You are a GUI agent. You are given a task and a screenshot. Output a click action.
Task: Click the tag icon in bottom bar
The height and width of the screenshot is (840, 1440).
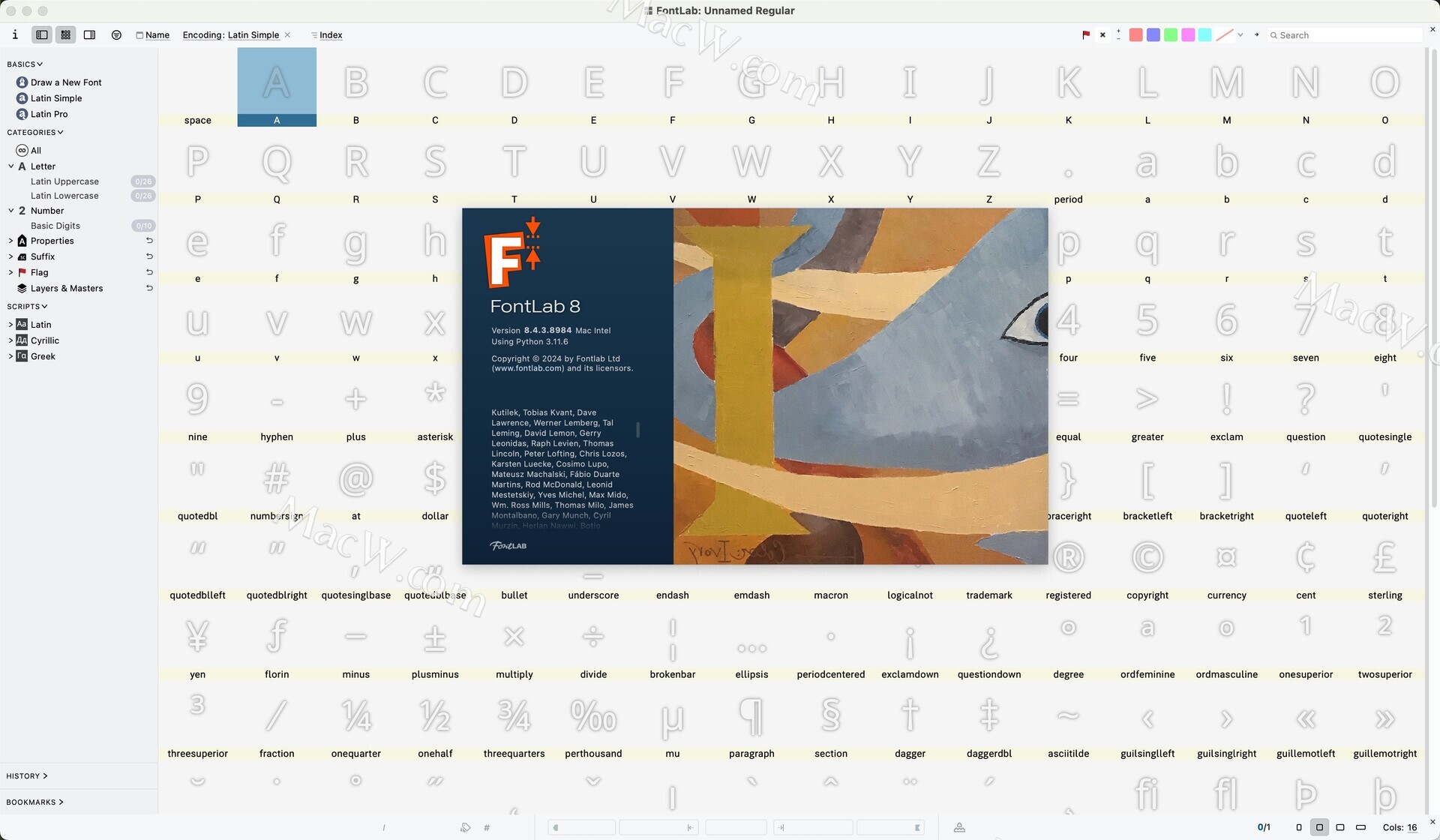pyautogui.click(x=466, y=827)
